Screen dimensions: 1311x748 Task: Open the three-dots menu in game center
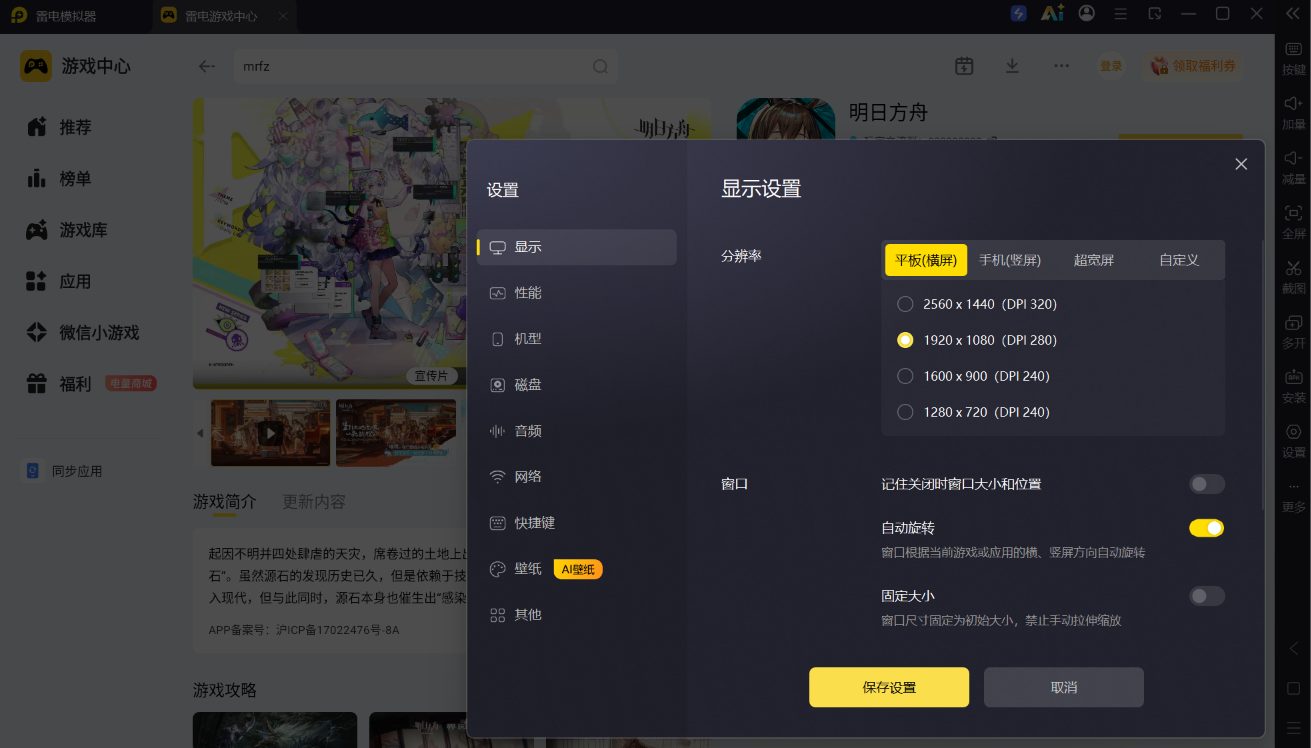pos(1062,66)
